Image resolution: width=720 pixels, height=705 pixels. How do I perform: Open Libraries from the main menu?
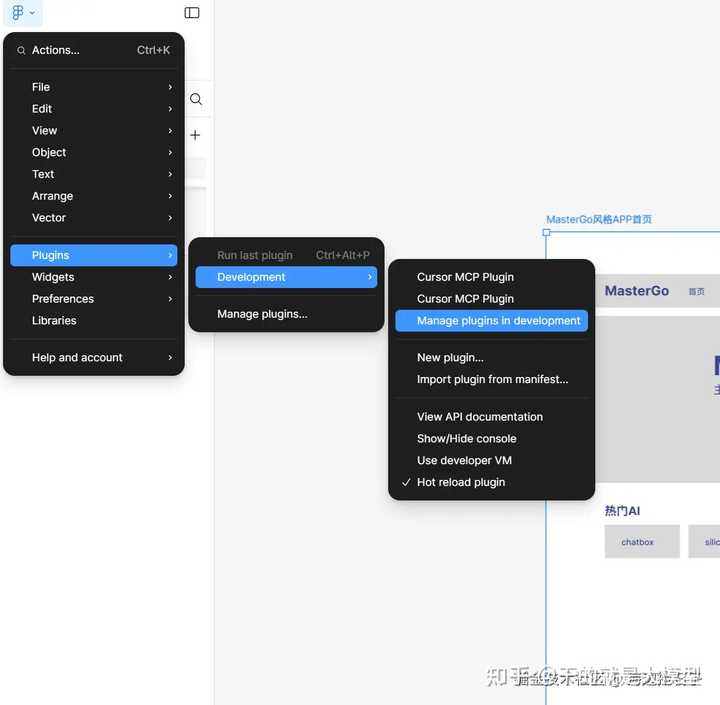[54, 321]
